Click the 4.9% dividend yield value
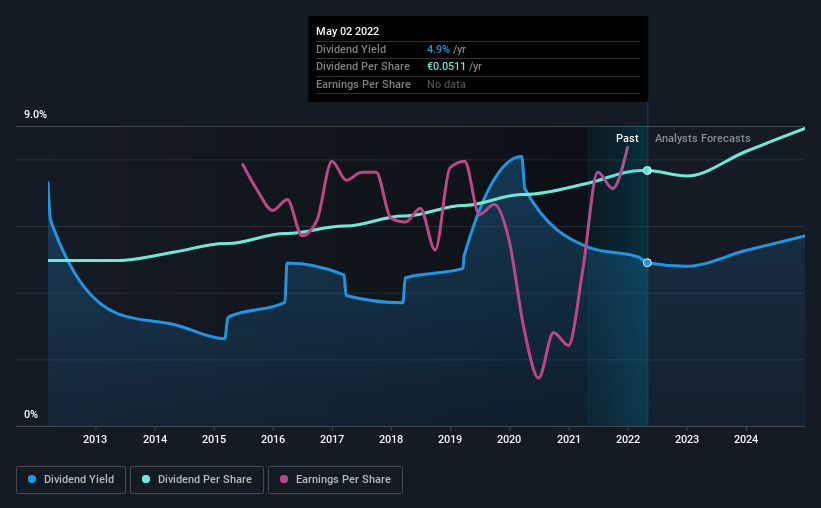The height and width of the screenshot is (508, 821). coord(438,49)
